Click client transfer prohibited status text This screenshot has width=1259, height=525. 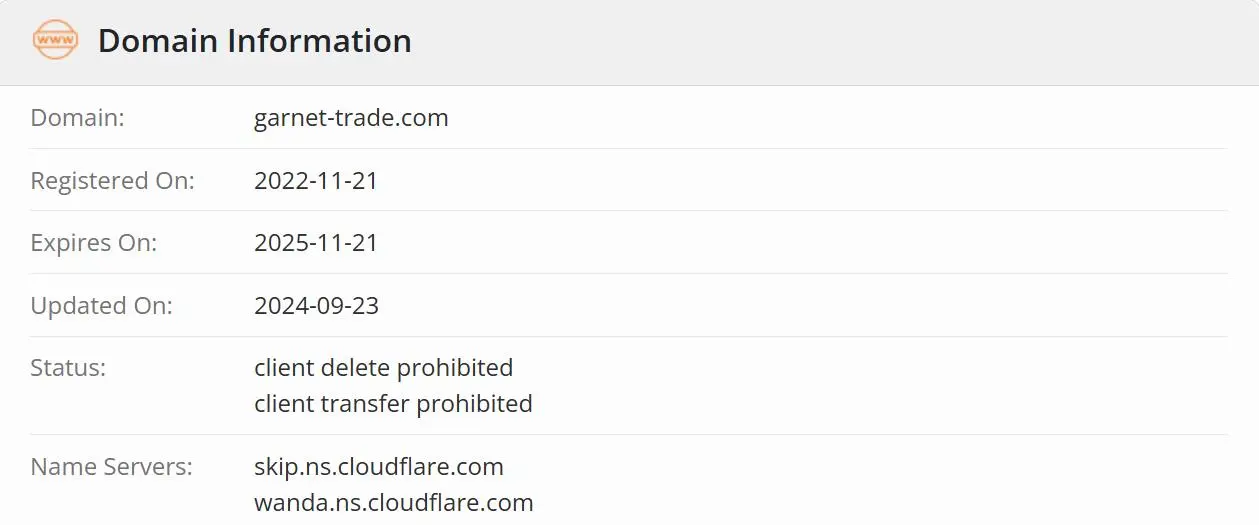(x=393, y=404)
